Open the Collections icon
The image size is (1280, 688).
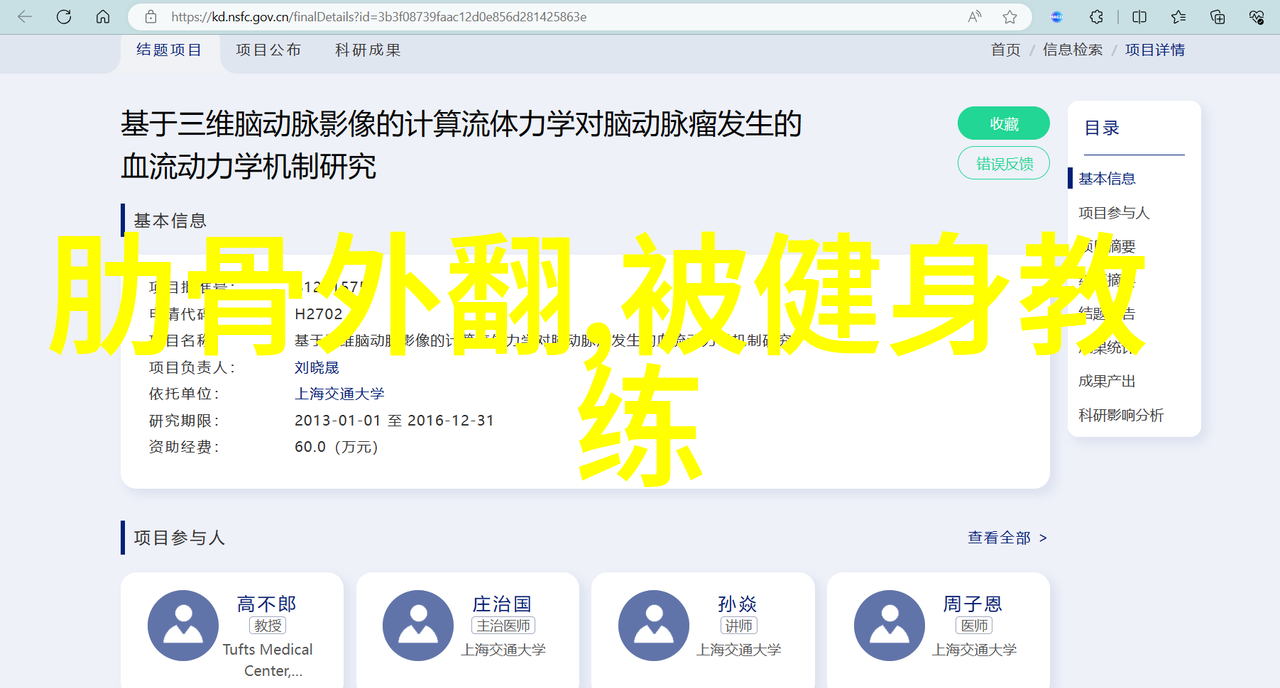point(1217,17)
